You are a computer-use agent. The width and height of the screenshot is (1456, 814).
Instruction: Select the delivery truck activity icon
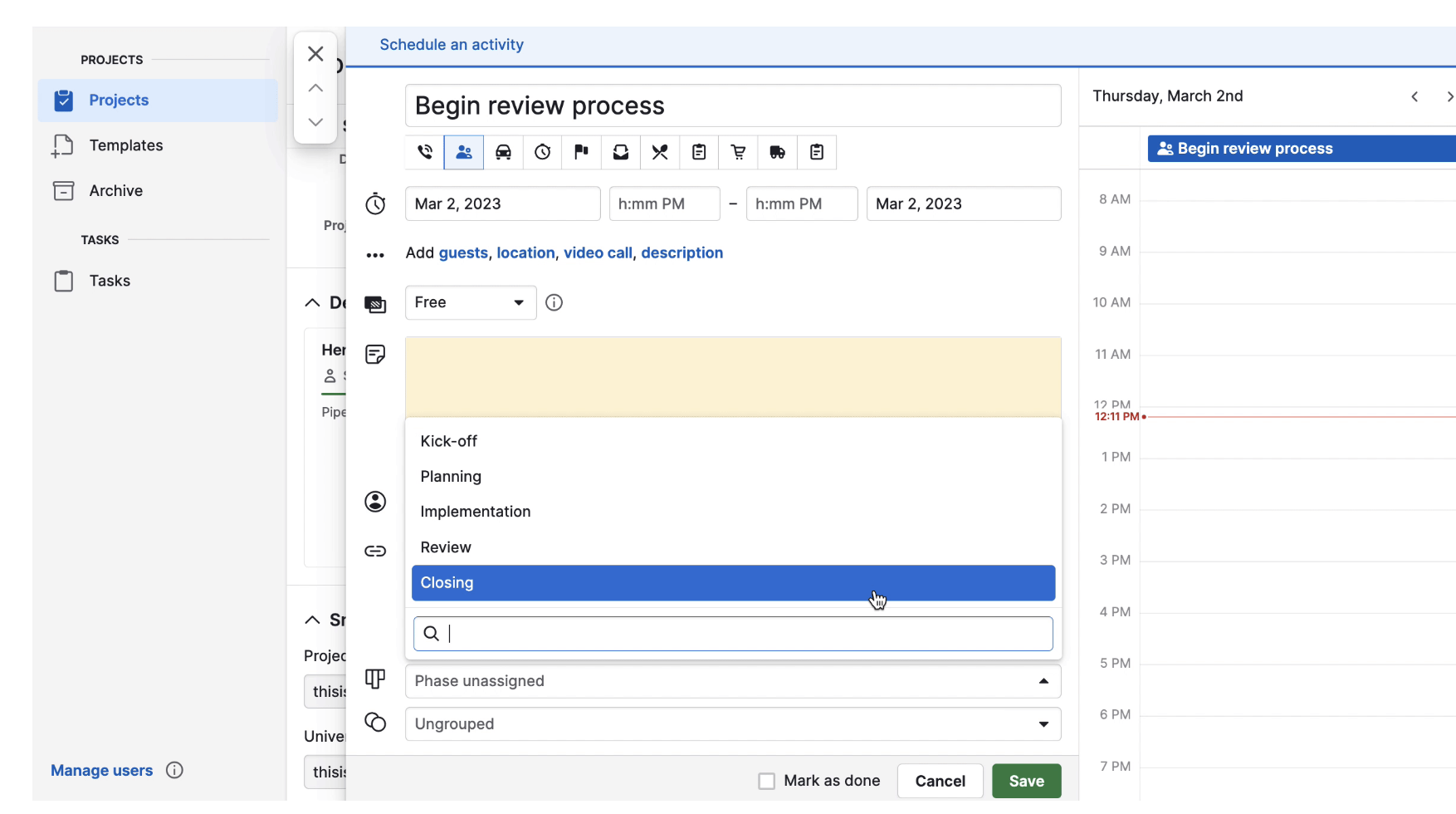click(x=777, y=152)
